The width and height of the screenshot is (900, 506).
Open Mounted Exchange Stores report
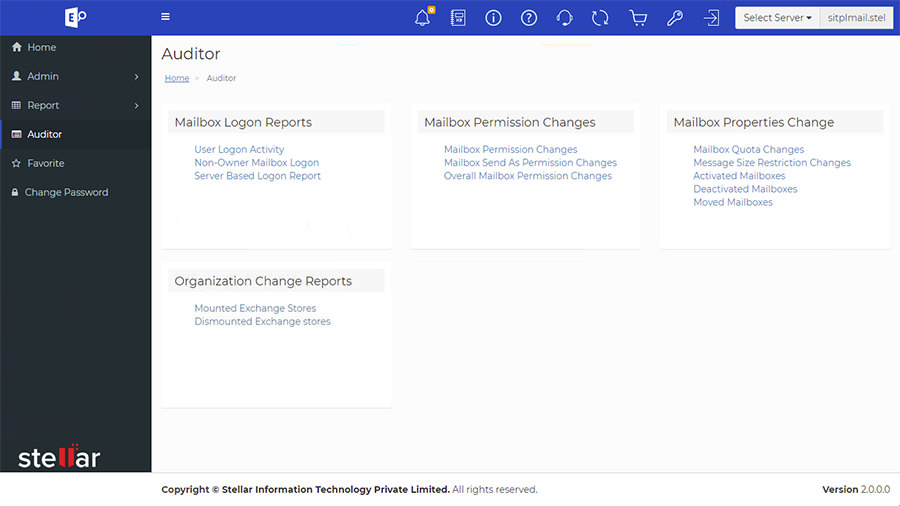click(255, 308)
